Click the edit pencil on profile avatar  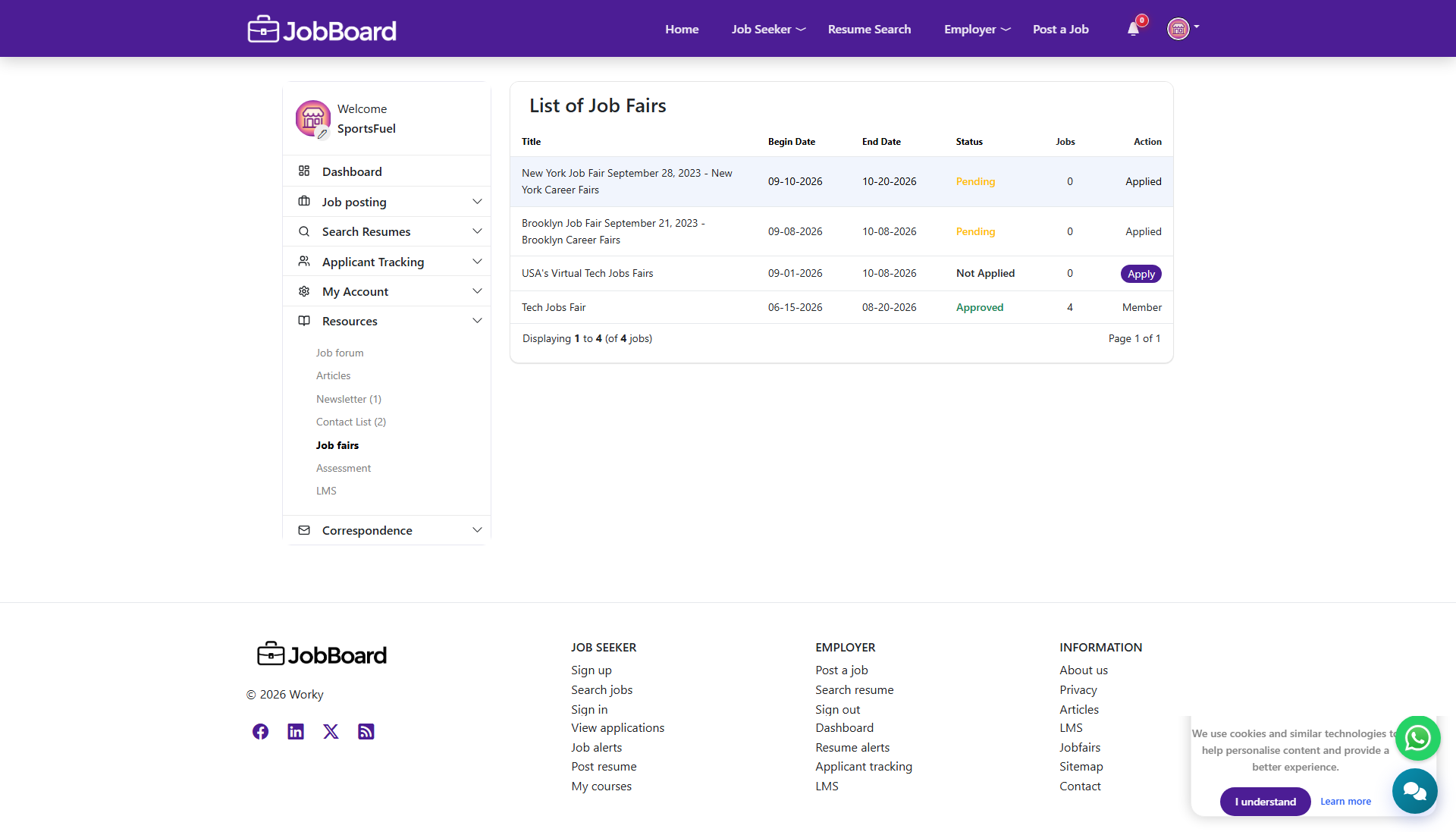click(322, 133)
